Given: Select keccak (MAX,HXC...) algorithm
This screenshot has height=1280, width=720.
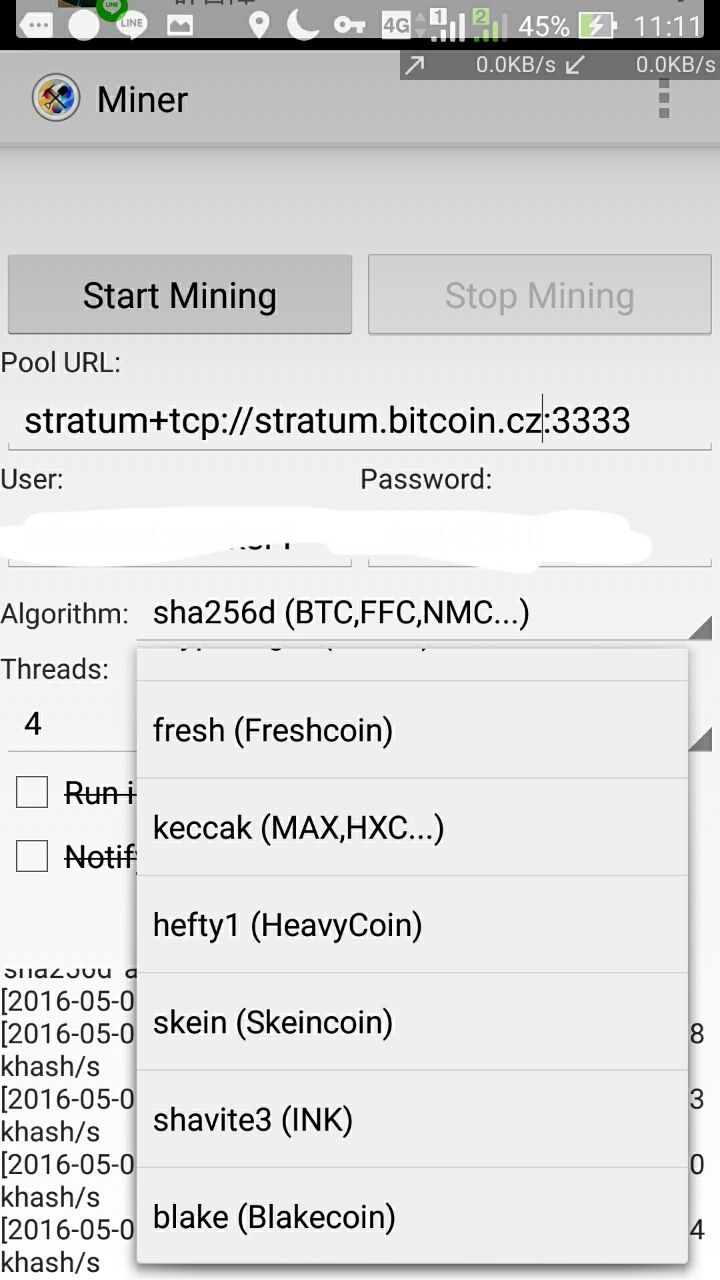Looking at the screenshot, I should point(412,827).
